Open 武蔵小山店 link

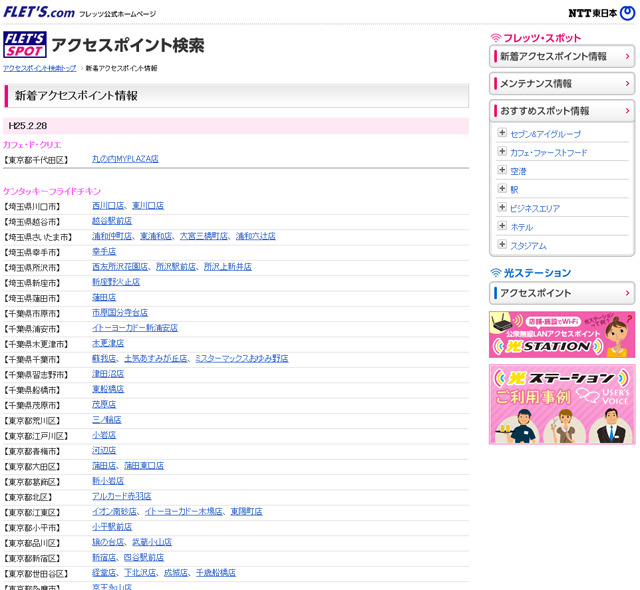click(x=152, y=542)
